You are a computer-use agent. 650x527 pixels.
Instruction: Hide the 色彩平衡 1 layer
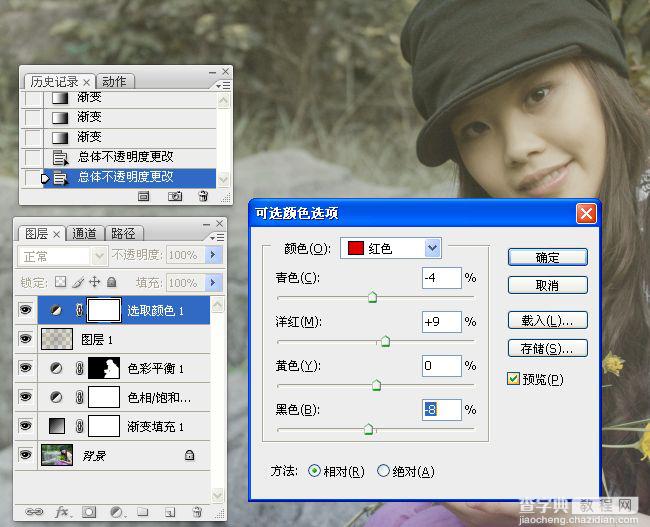(25, 368)
